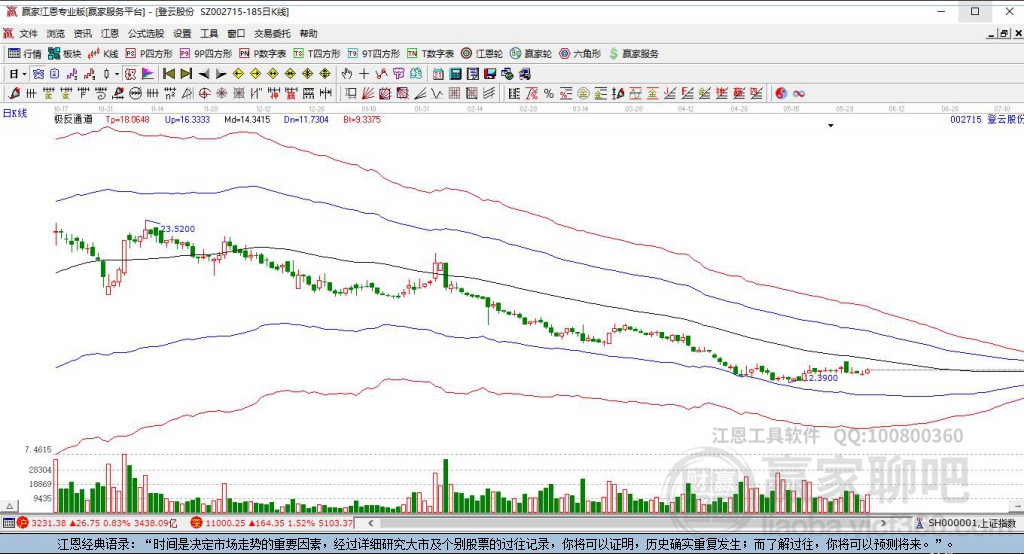Click the gold circle 金 icon
The height and width of the screenshot is (554, 1024).
(583, 93)
